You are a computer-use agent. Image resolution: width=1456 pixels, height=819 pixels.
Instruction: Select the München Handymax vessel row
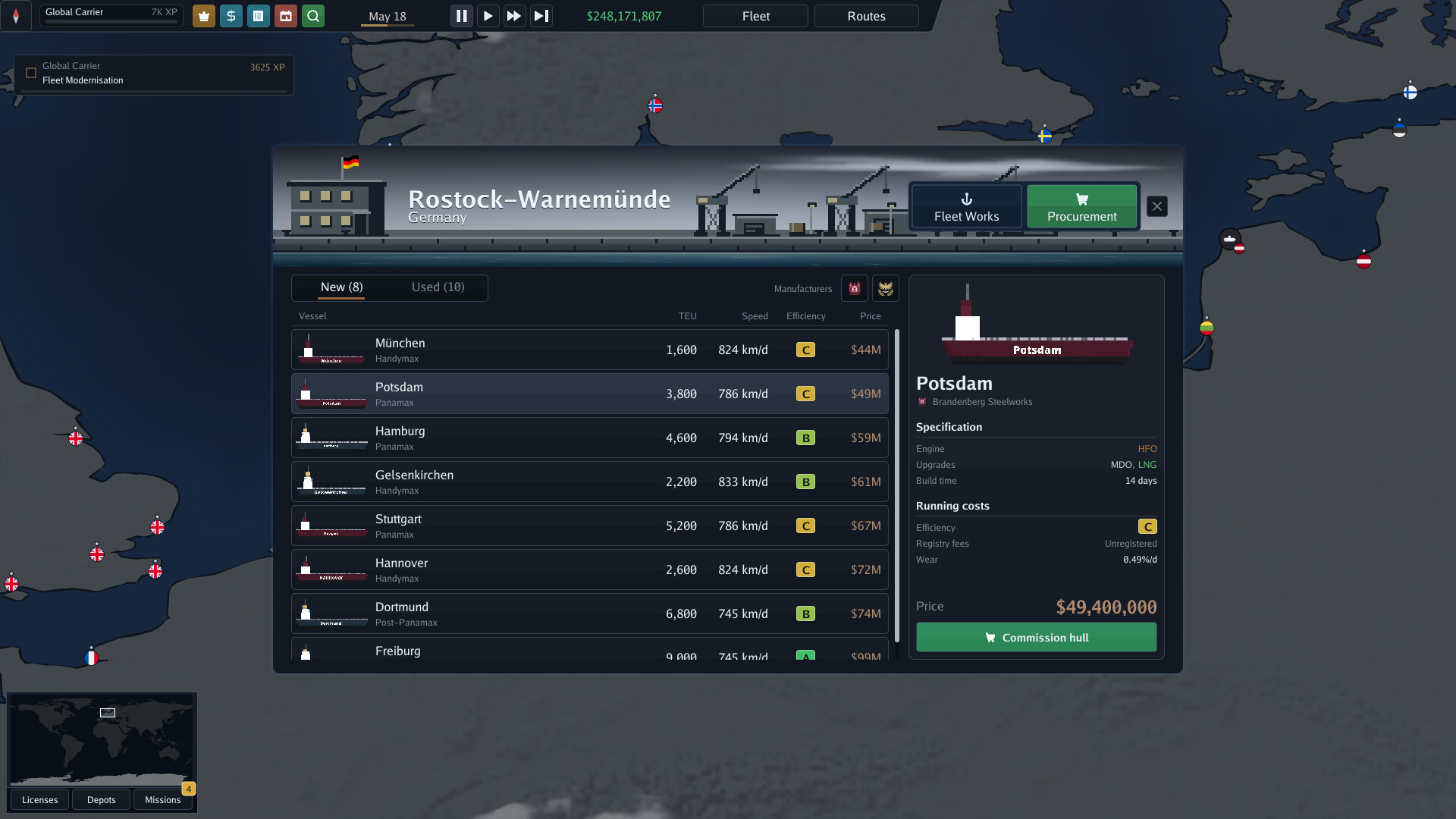[x=589, y=350]
